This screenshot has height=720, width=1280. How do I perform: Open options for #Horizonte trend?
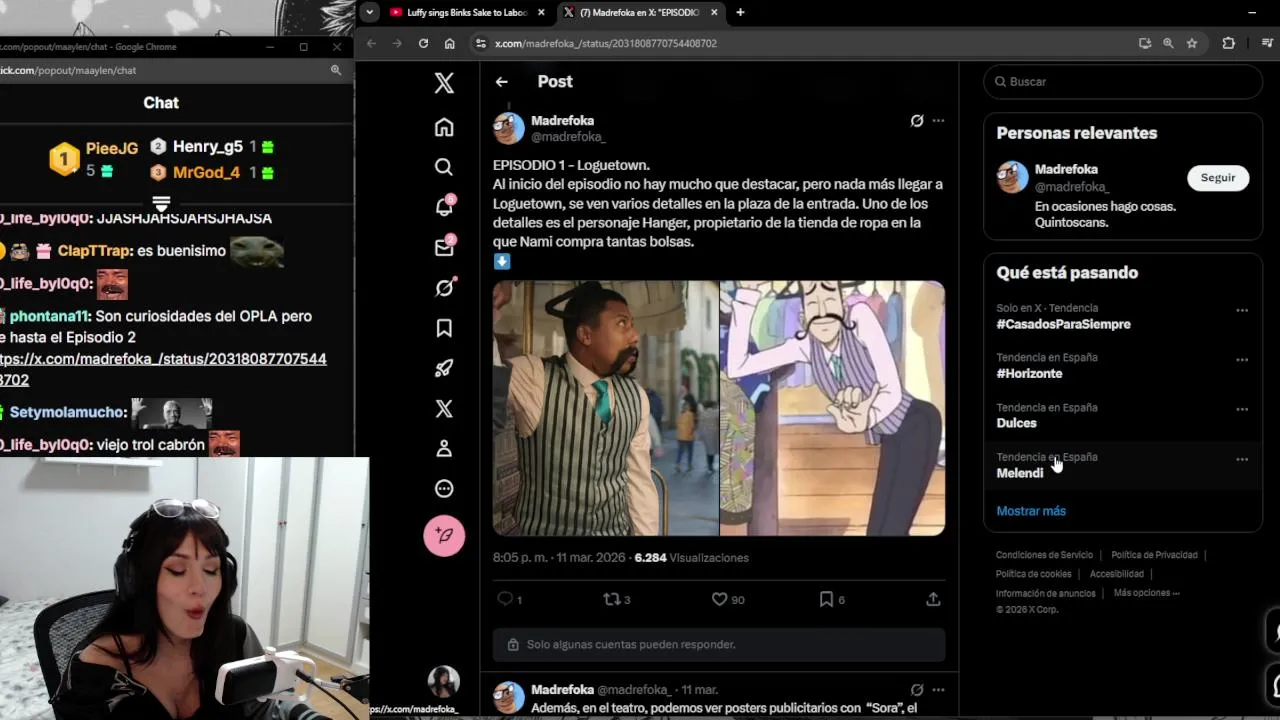[x=1241, y=359]
